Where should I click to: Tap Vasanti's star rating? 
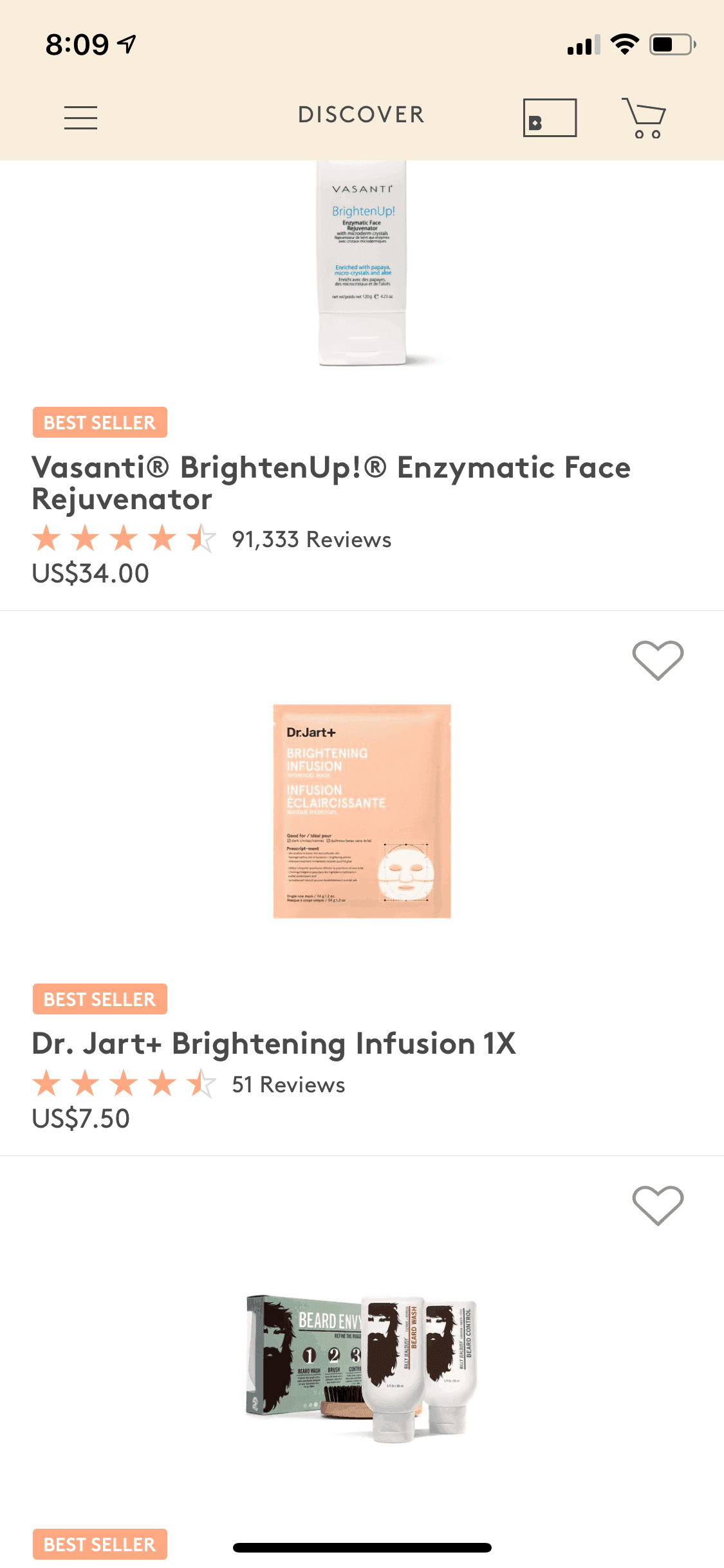tap(124, 539)
